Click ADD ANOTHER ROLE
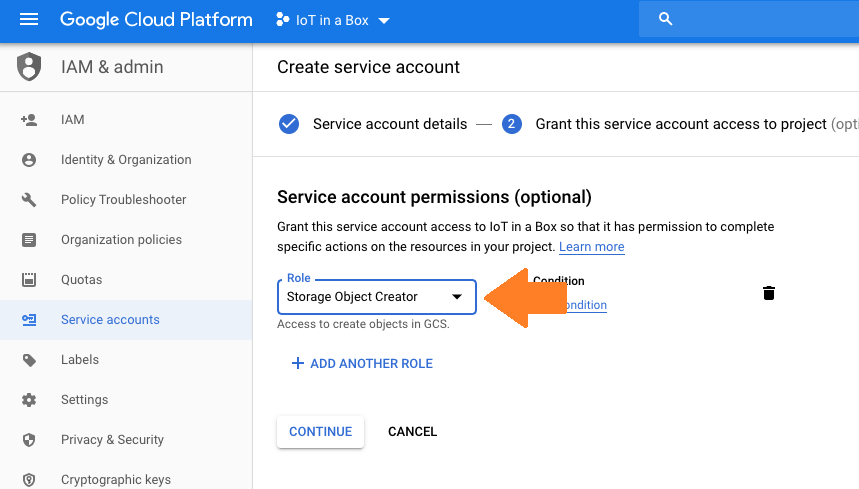This screenshot has height=489, width=859. (371, 364)
